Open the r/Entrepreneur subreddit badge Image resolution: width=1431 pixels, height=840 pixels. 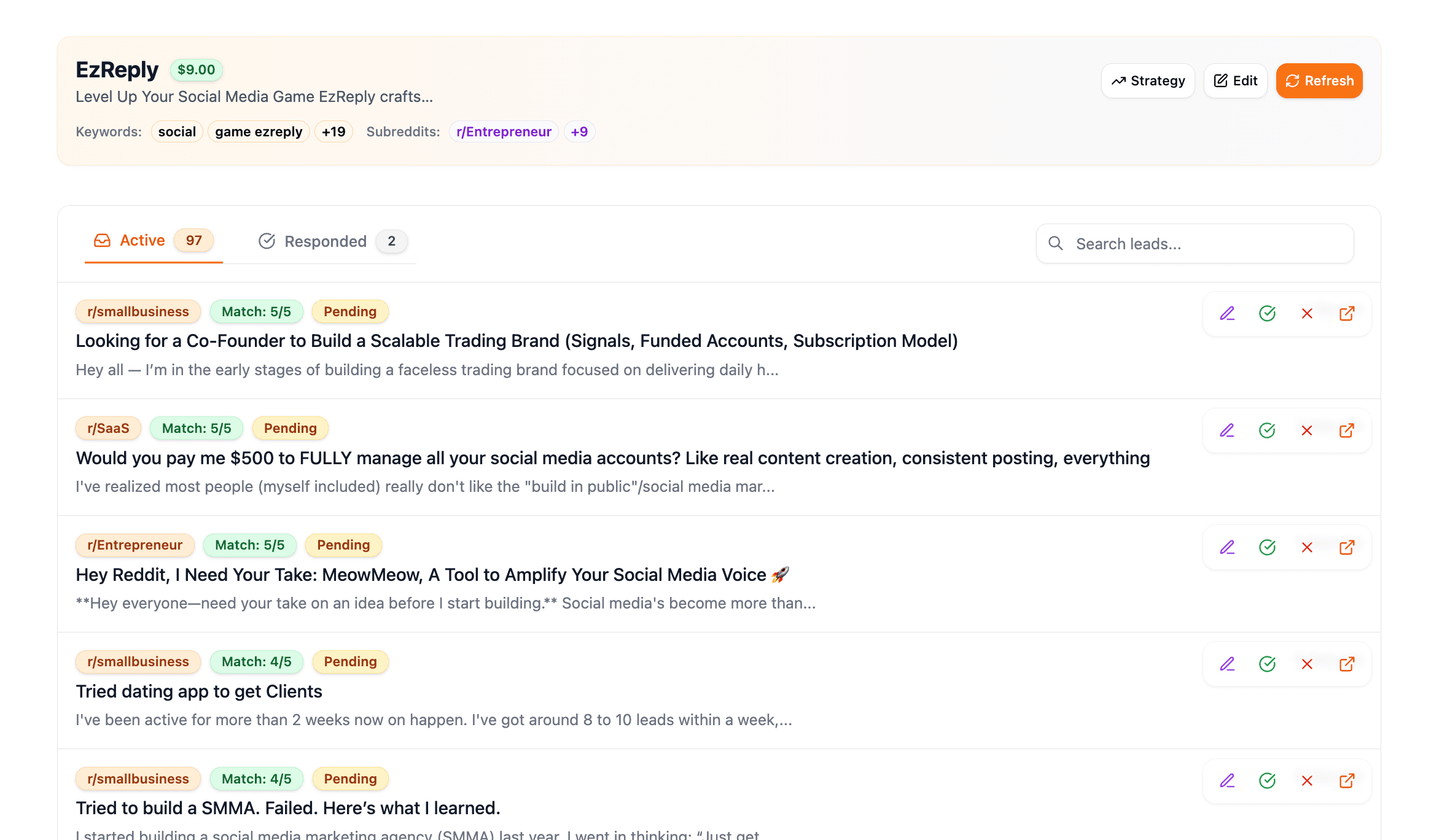pos(504,131)
